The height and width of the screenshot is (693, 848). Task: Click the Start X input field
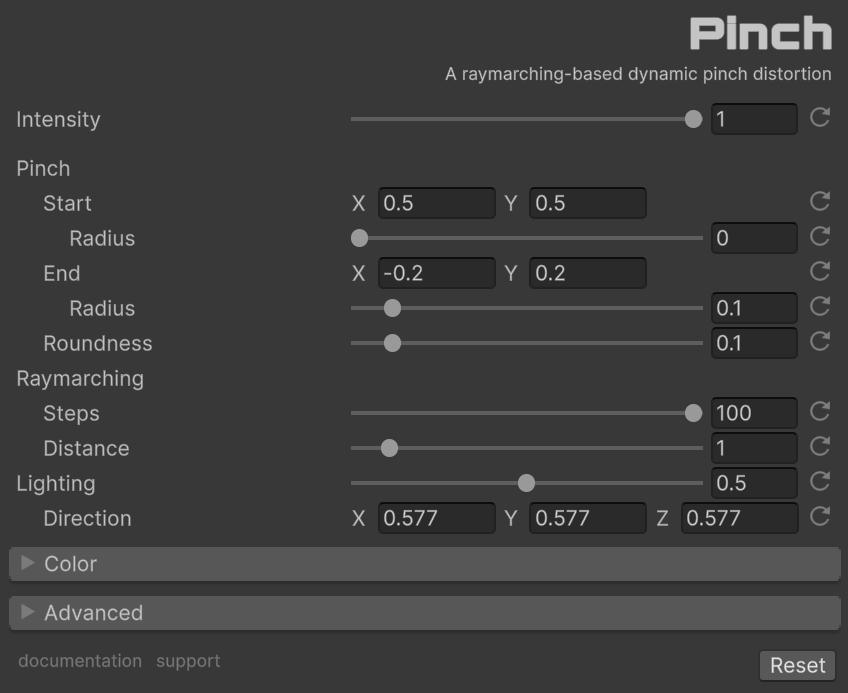click(x=437, y=203)
